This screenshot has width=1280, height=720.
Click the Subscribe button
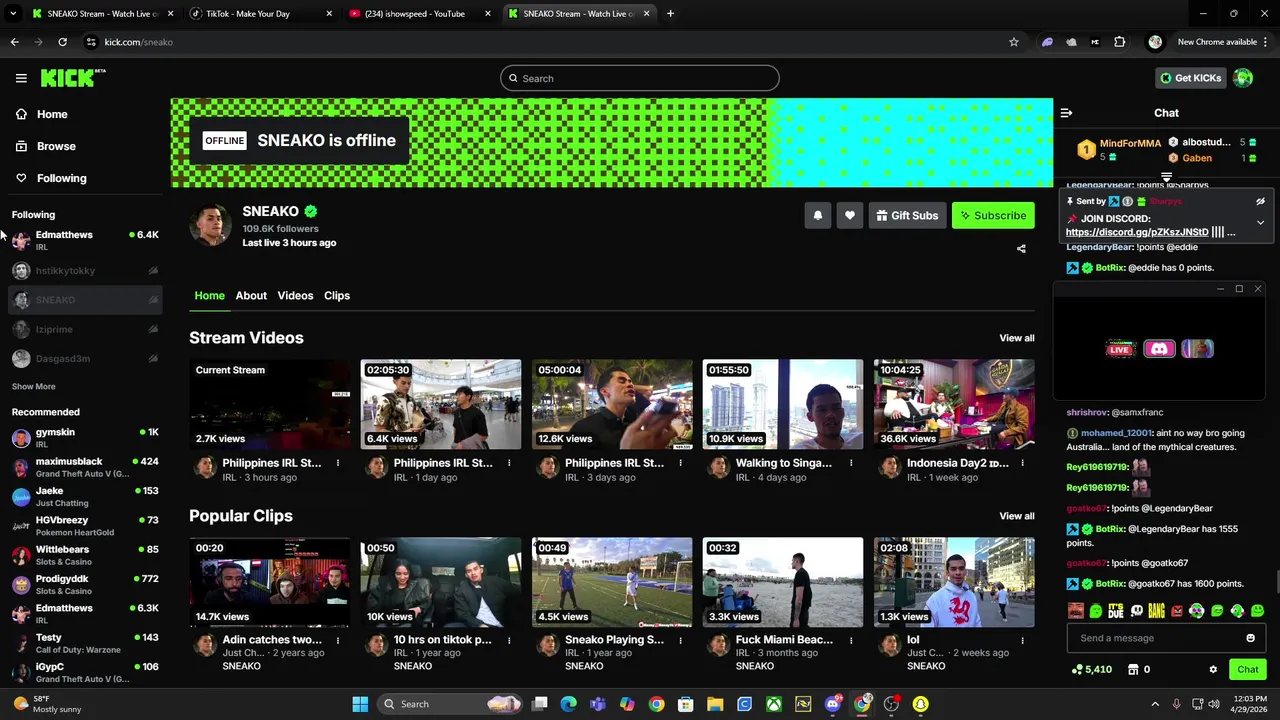[993, 215]
